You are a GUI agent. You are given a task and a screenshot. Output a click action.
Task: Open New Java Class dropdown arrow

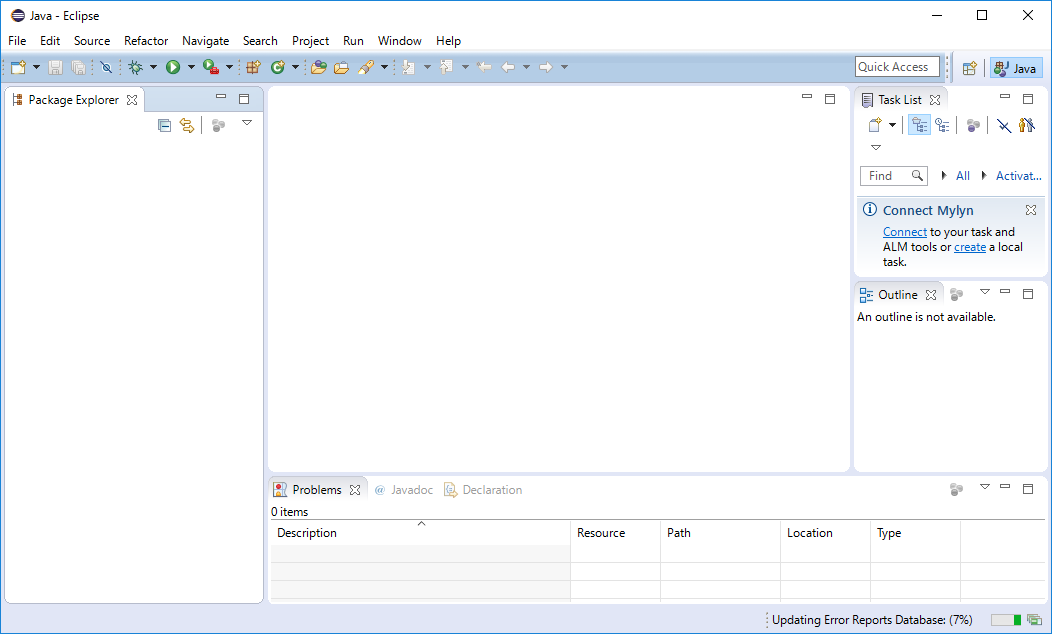[x=295, y=67]
